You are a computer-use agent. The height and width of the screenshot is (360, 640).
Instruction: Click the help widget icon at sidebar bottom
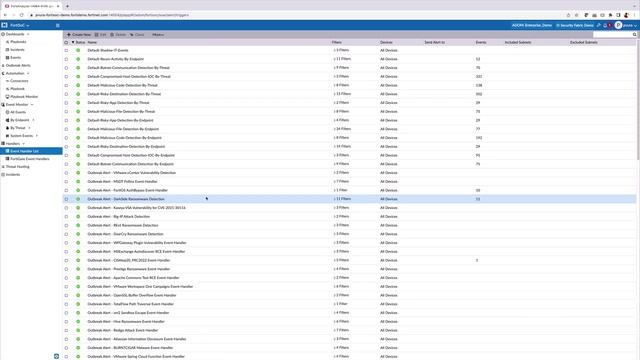tap(56, 356)
